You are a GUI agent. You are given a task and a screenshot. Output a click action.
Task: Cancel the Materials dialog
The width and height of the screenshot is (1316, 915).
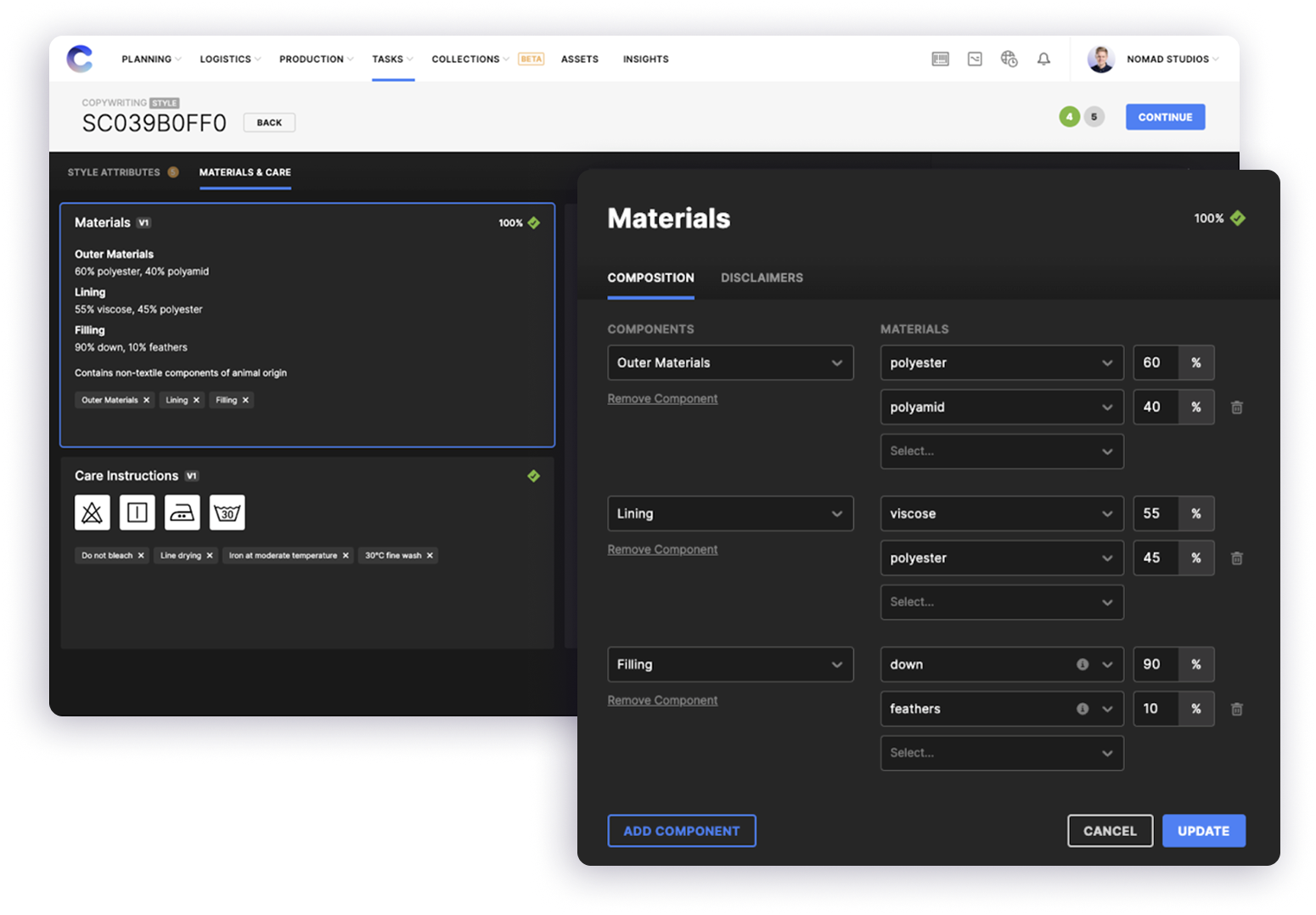[1110, 831]
